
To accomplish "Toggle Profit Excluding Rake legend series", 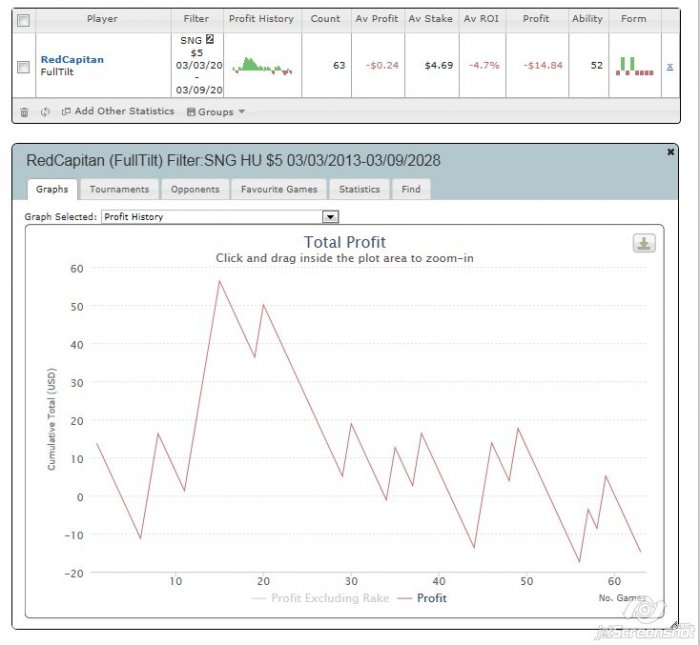I will (321, 598).
